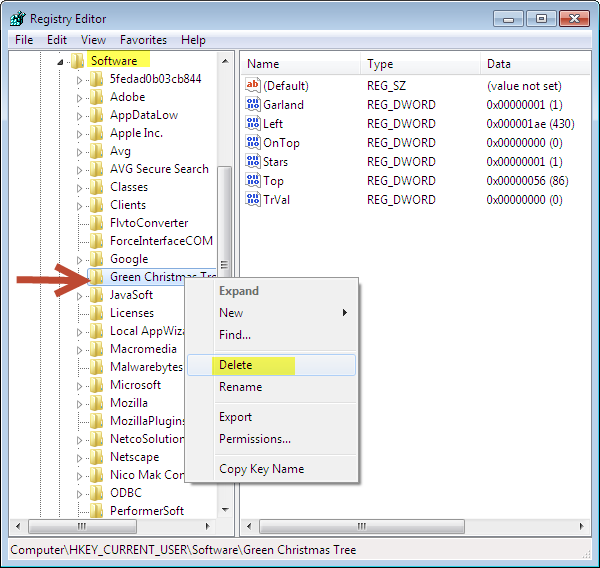Expand the AVG Secure Search key
Viewport: 600px width, 568px height.
click(79, 170)
